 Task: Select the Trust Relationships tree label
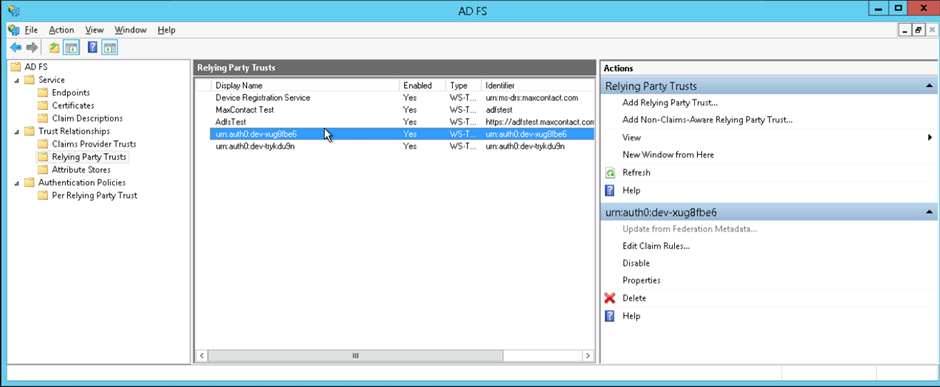tap(74, 131)
